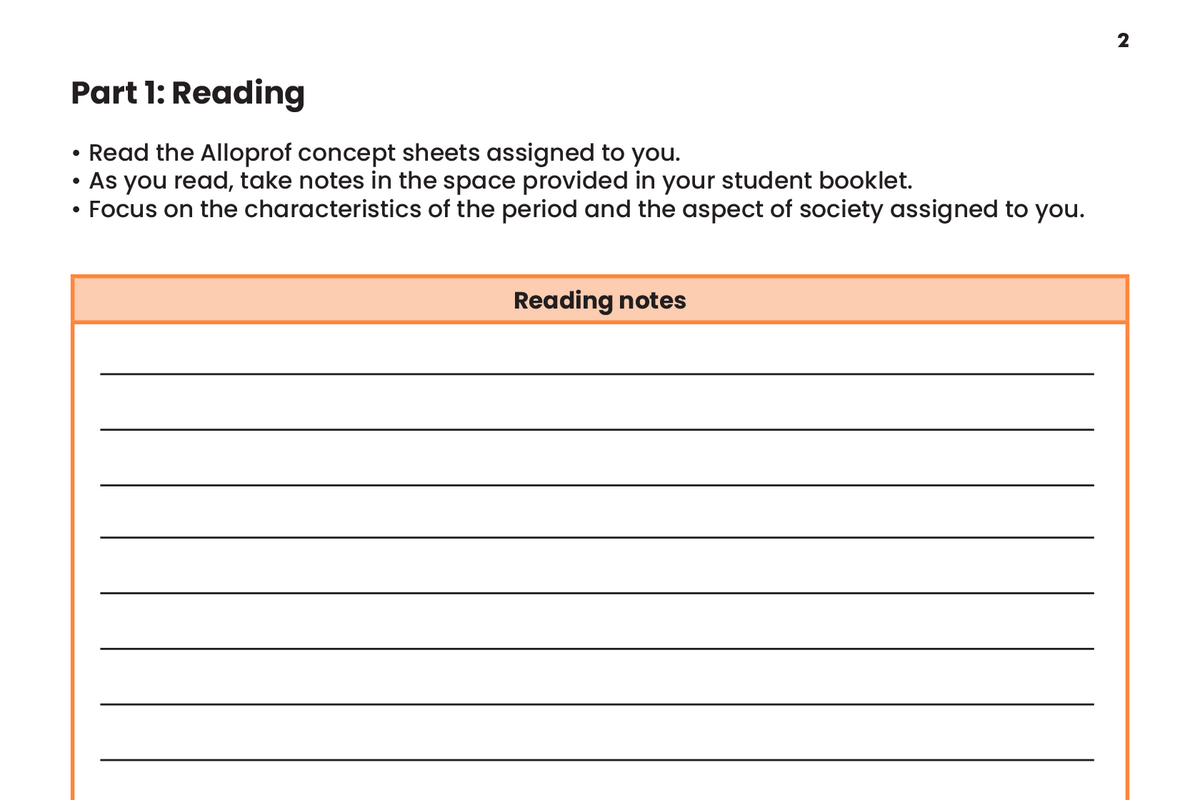Place cursor on third blank notes line
1200x800 pixels.
click(597, 473)
